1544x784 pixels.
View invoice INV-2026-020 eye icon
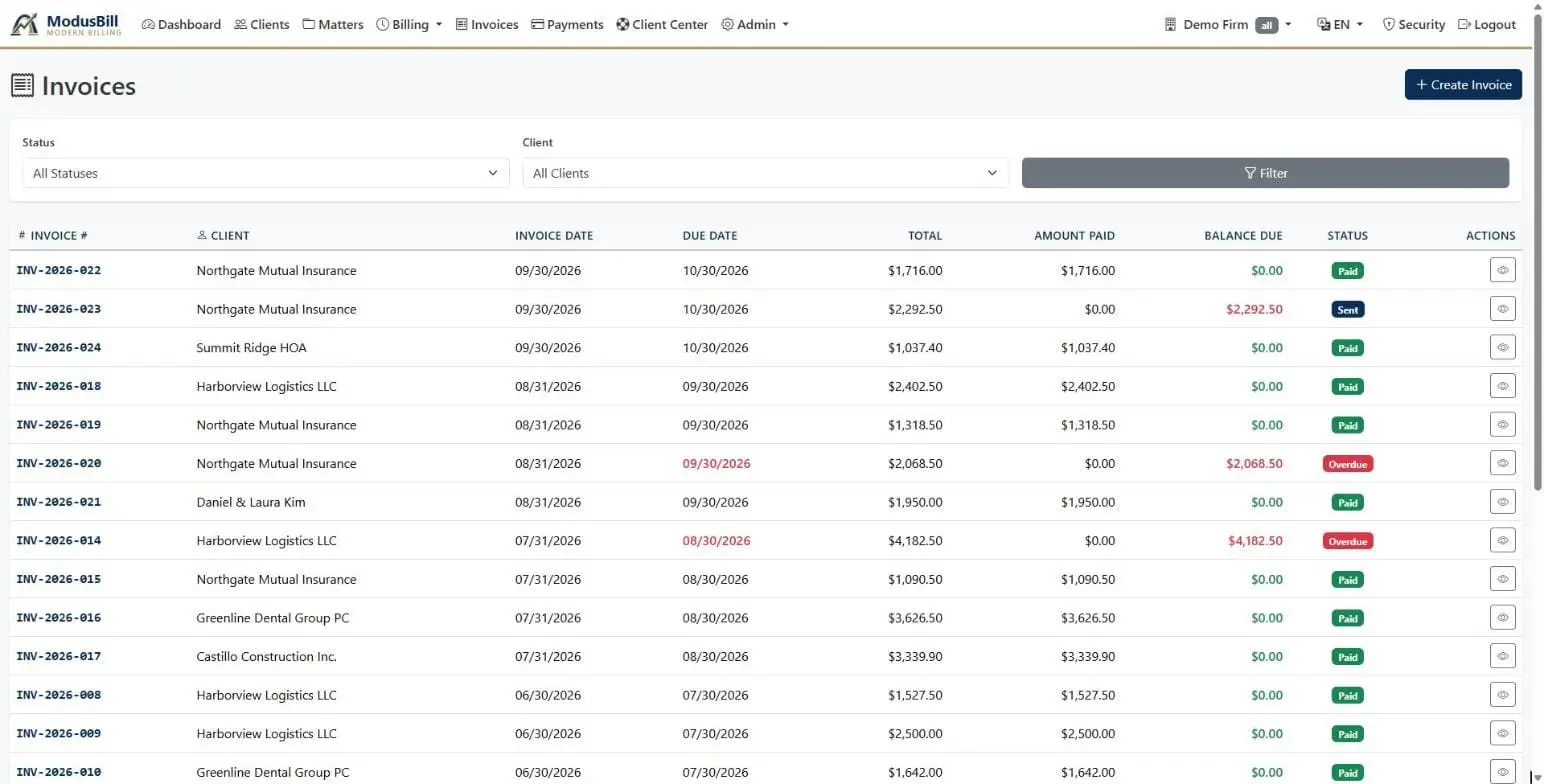point(1502,463)
